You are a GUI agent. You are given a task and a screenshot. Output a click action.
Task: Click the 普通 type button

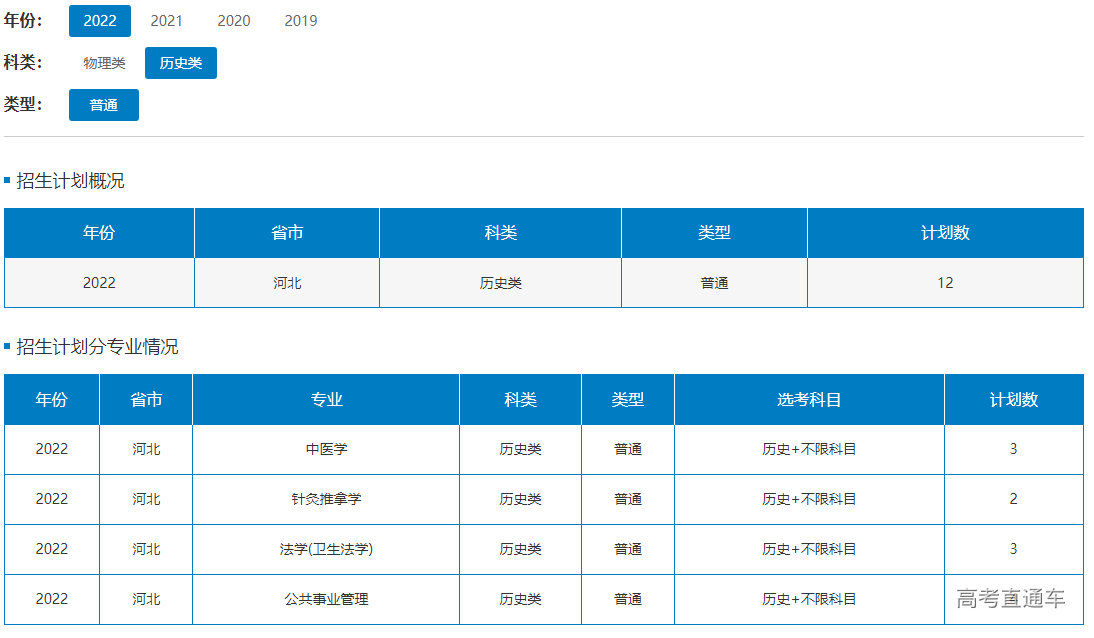pos(104,105)
